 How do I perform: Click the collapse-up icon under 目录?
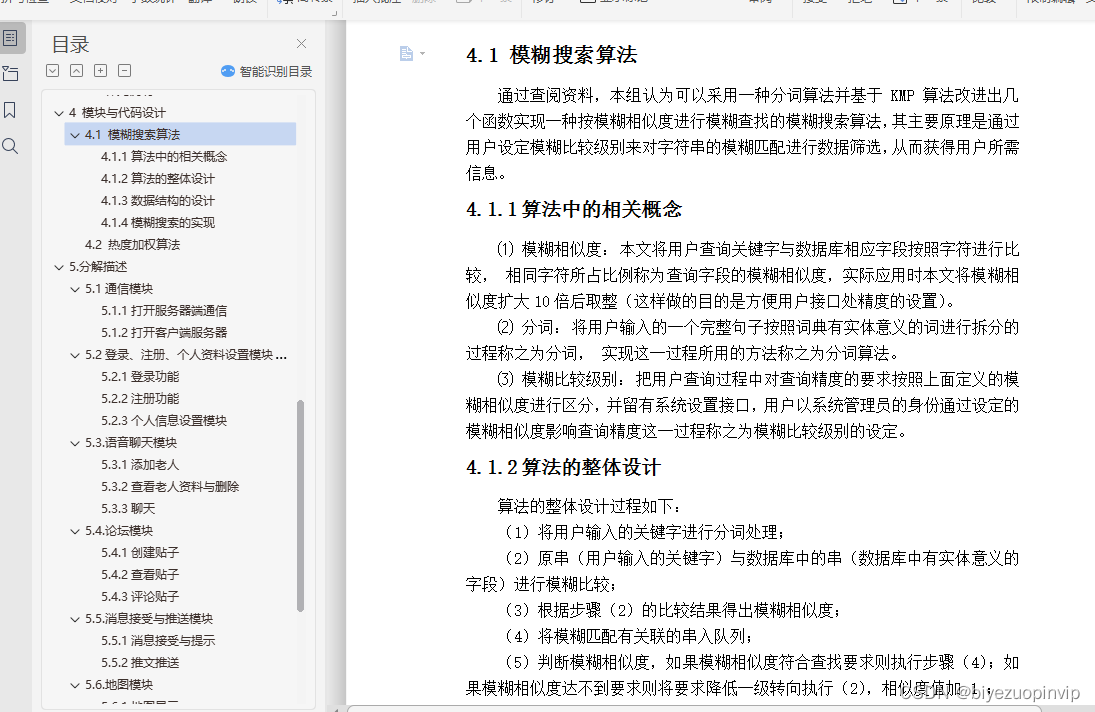click(77, 71)
